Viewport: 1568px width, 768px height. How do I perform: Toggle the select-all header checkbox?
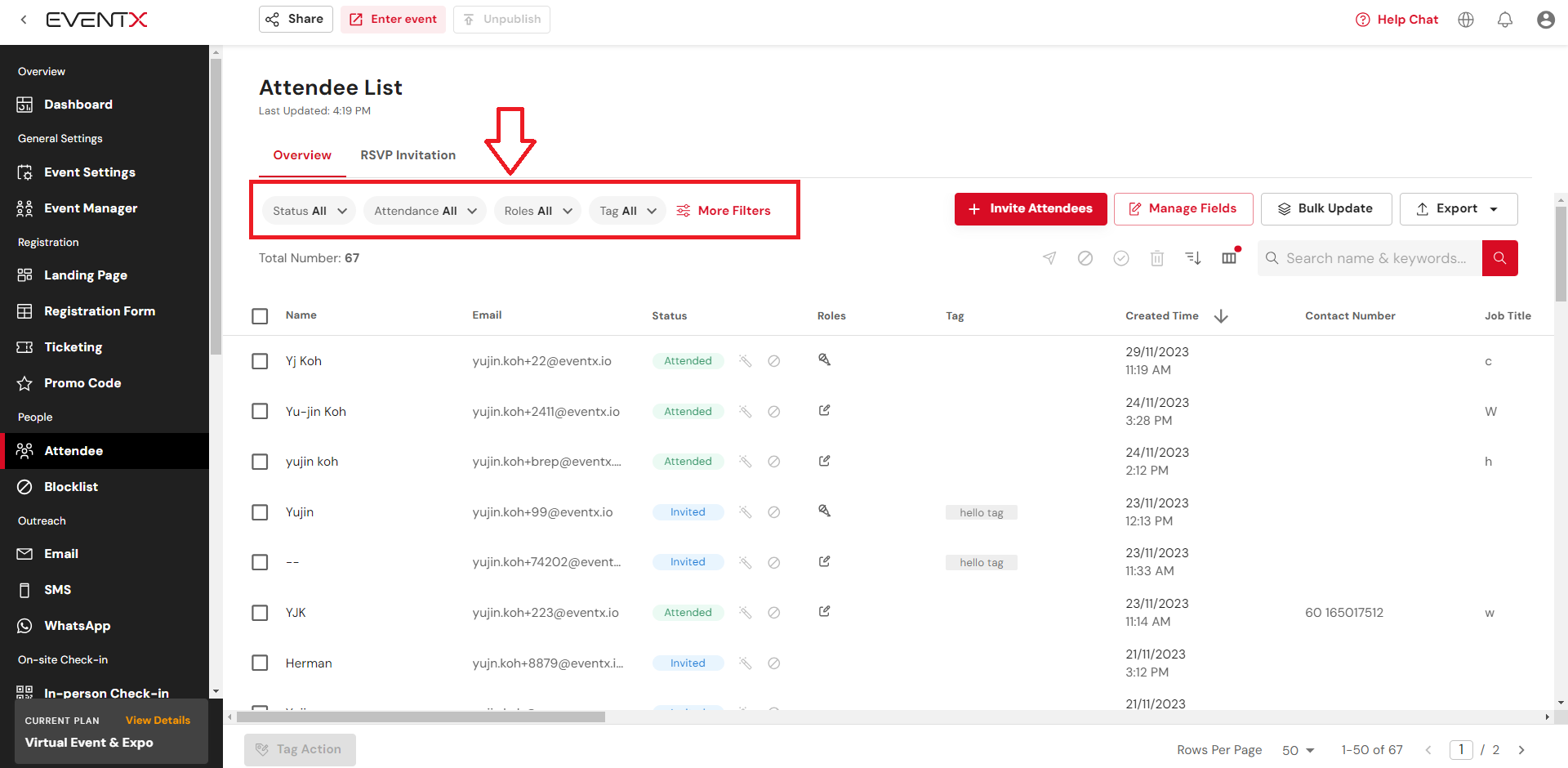[260, 316]
